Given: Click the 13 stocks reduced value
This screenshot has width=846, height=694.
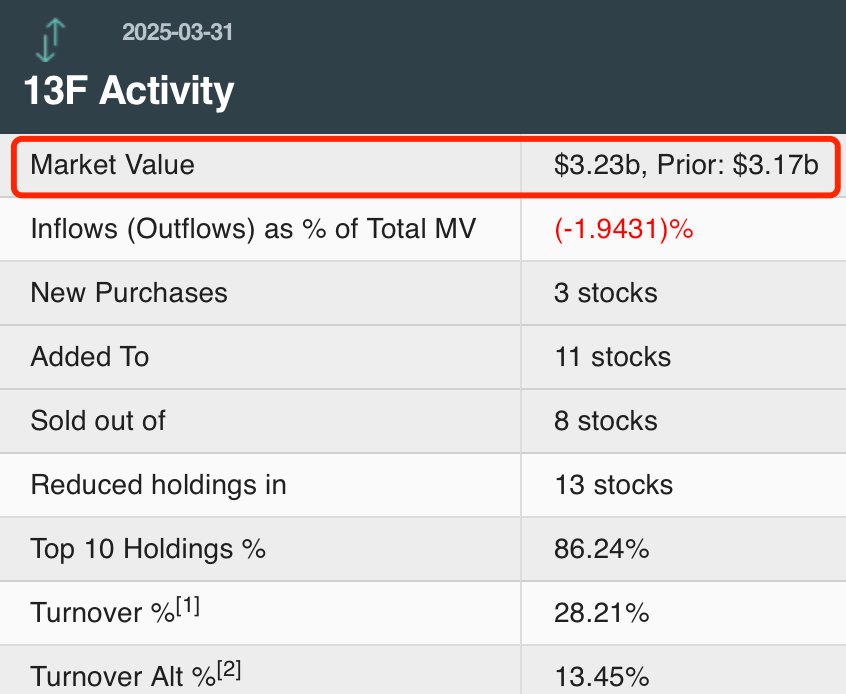Looking at the screenshot, I should click(x=613, y=485).
